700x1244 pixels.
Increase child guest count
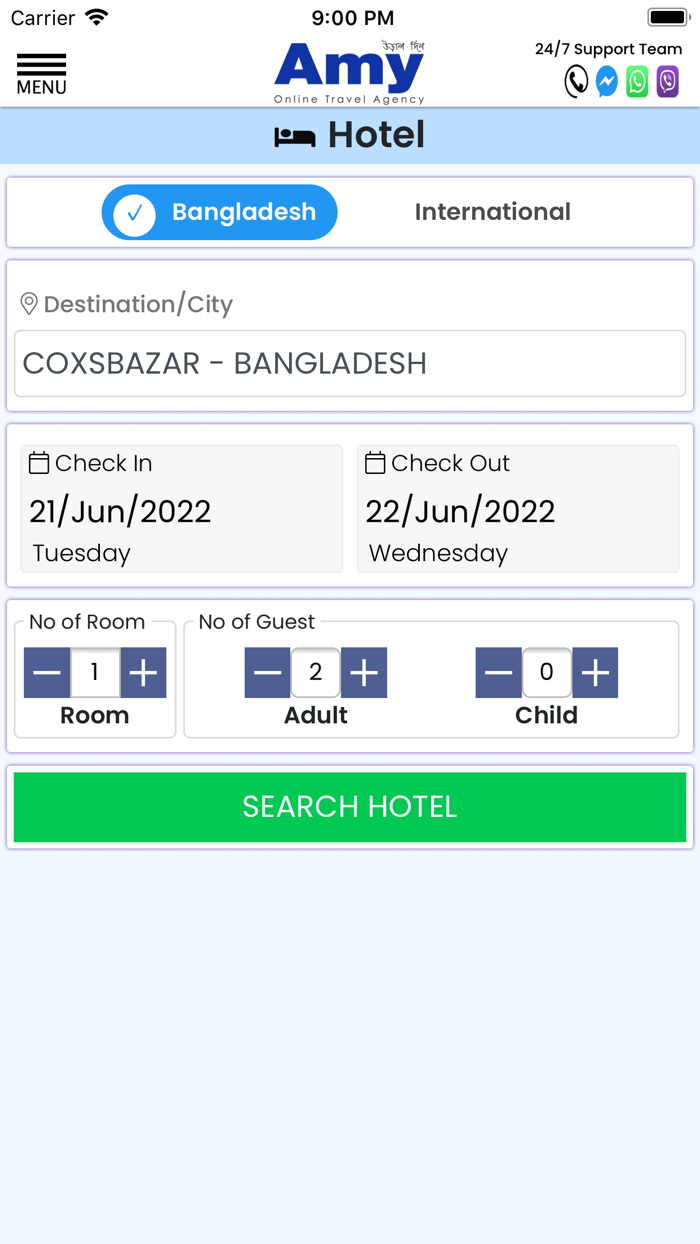(595, 673)
